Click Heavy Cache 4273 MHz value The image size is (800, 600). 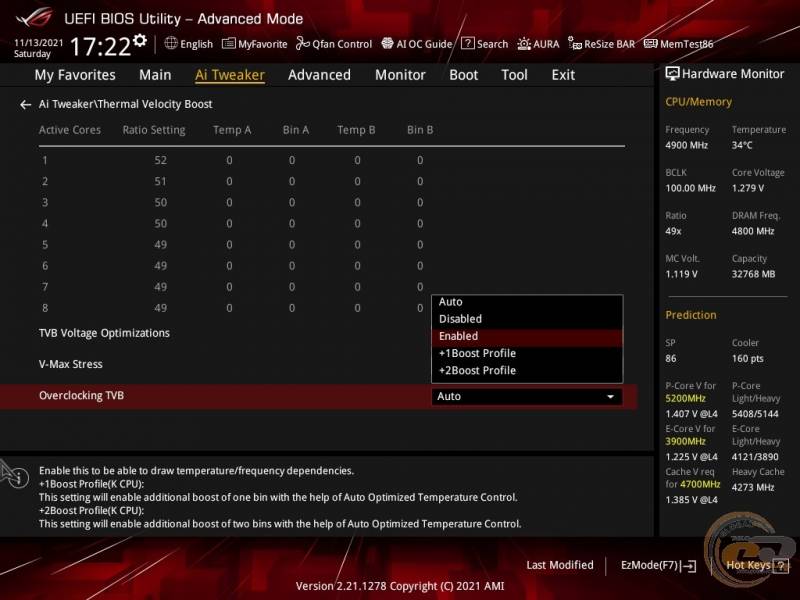pyautogui.click(x=753, y=487)
